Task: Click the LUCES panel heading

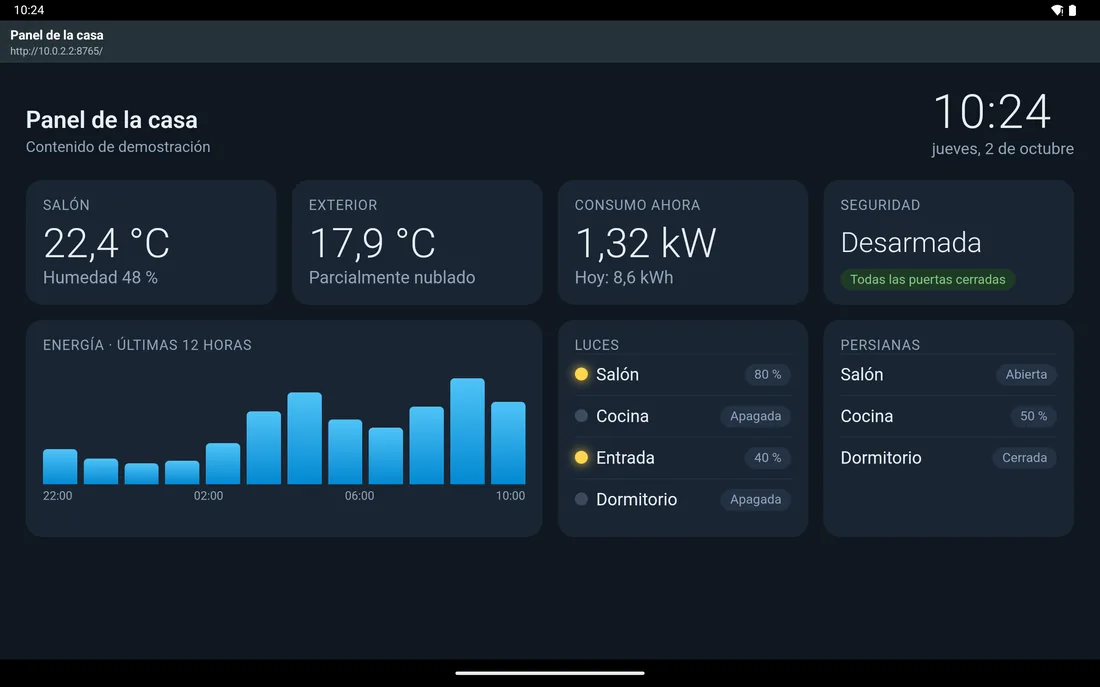Action: [596, 345]
